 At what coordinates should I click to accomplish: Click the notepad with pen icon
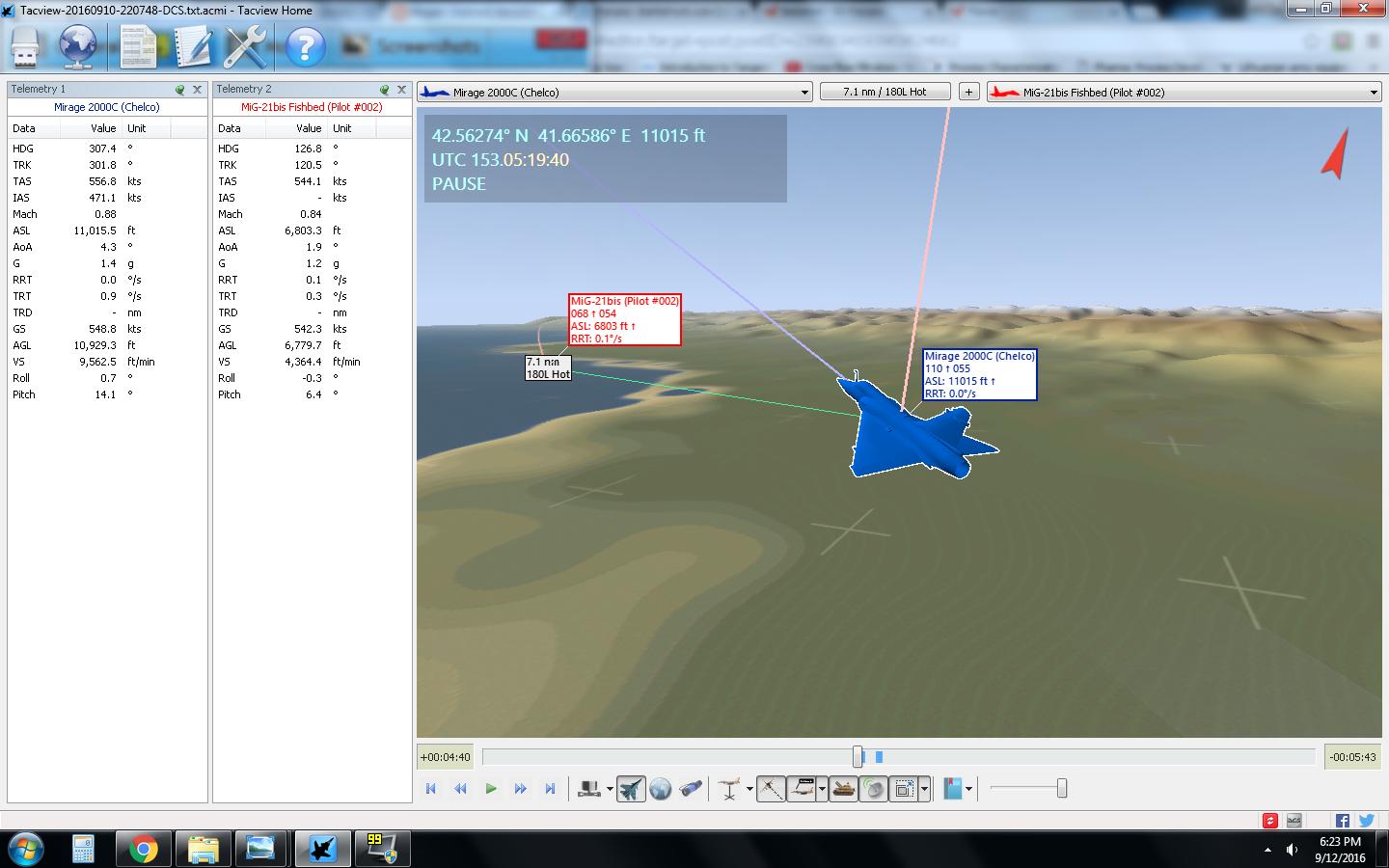pyautogui.click(x=192, y=46)
